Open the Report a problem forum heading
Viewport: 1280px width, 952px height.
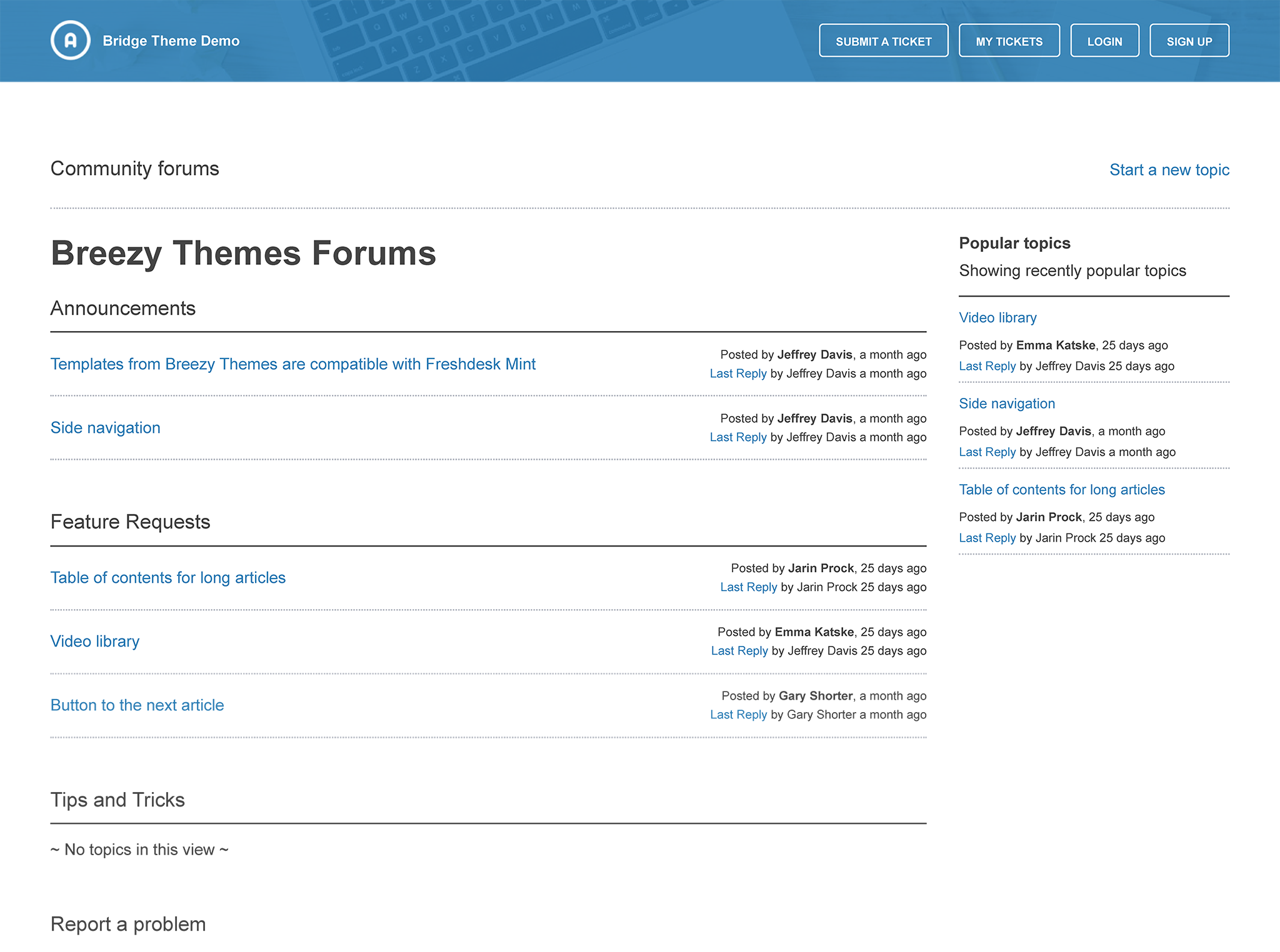click(x=128, y=925)
